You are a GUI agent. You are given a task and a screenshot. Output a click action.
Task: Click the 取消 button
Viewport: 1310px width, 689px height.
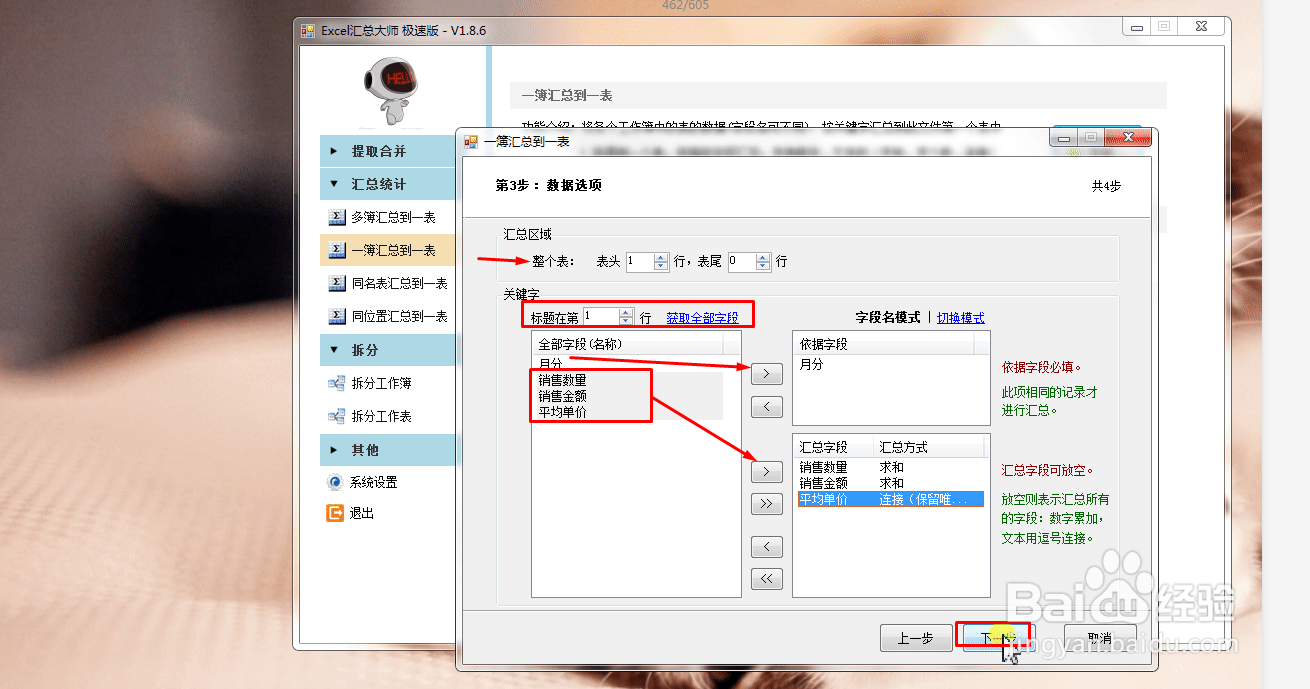click(1099, 638)
